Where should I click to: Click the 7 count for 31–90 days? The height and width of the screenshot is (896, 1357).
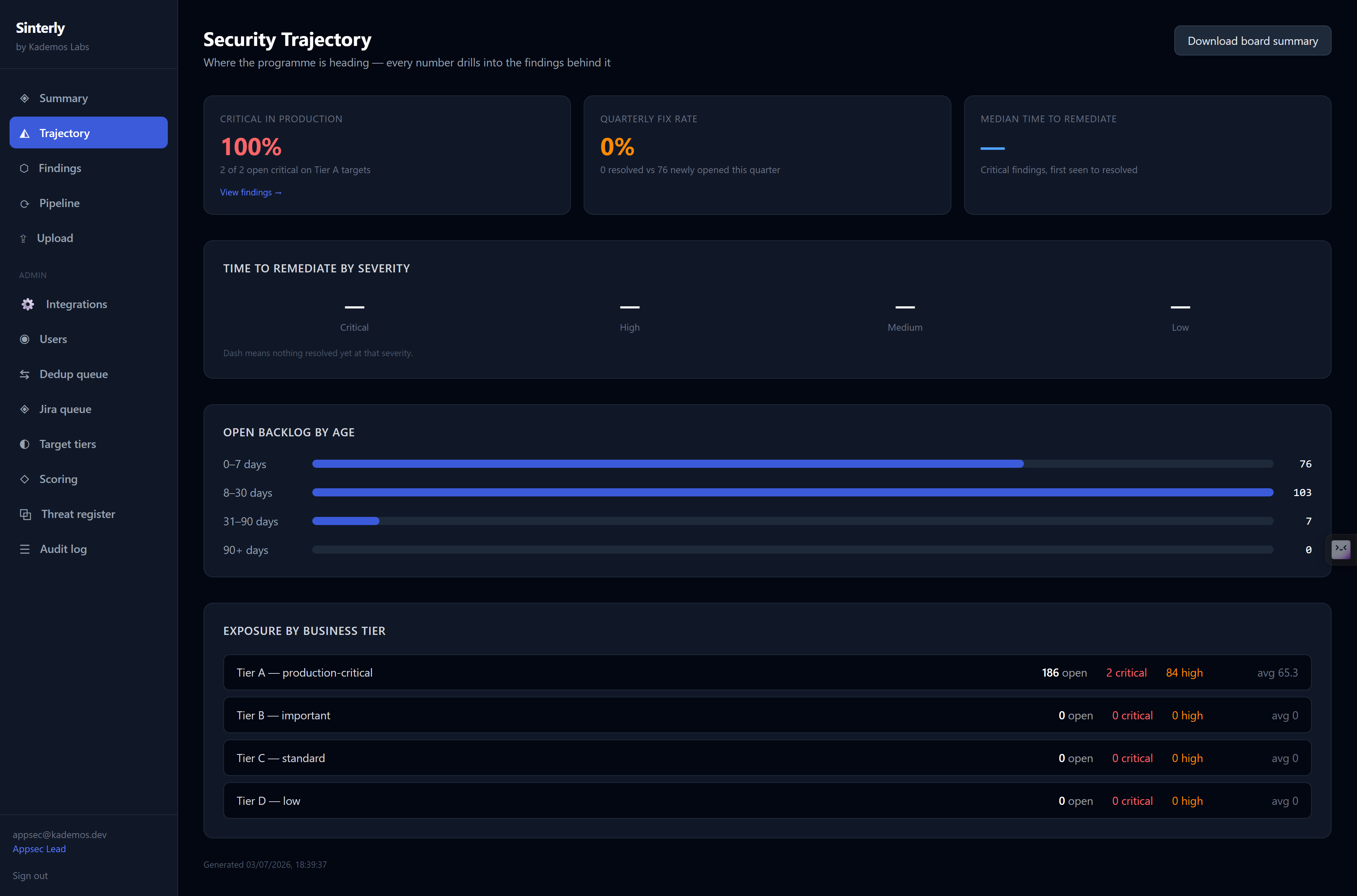[1309, 521]
